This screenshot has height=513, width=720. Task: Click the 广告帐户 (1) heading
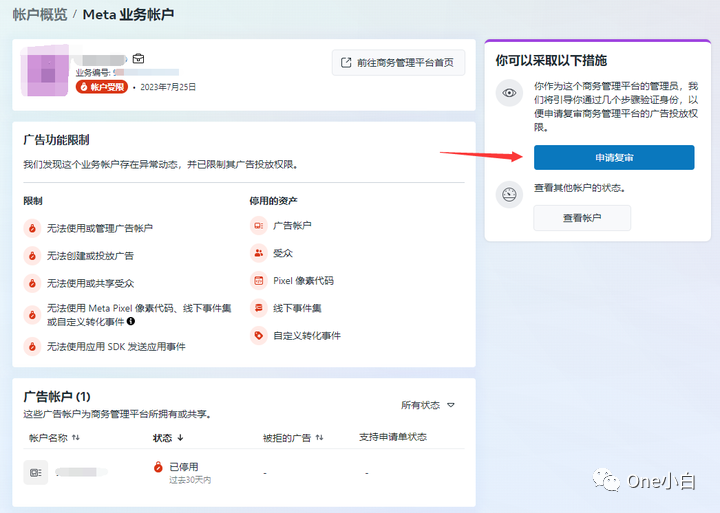56,396
